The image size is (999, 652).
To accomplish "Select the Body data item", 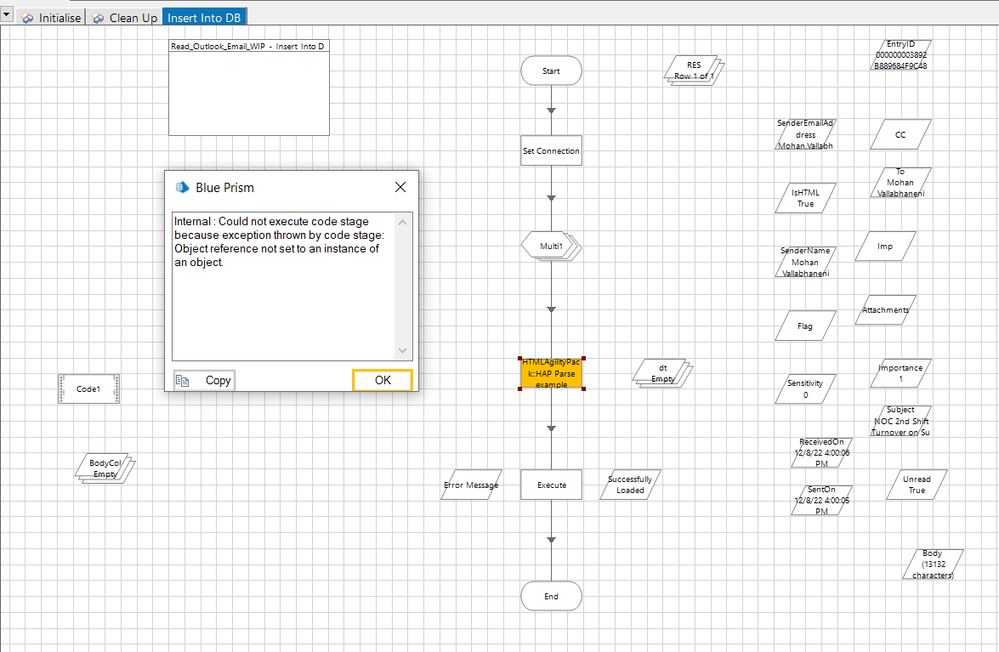I will [x=933, y=564].
